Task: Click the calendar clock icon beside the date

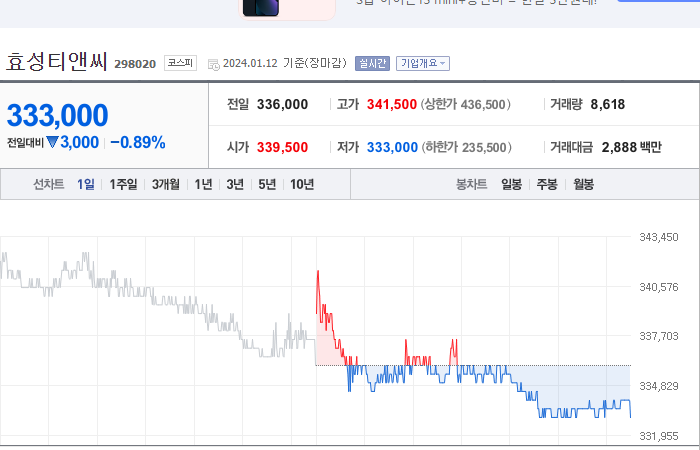Action: click(214, 64)
